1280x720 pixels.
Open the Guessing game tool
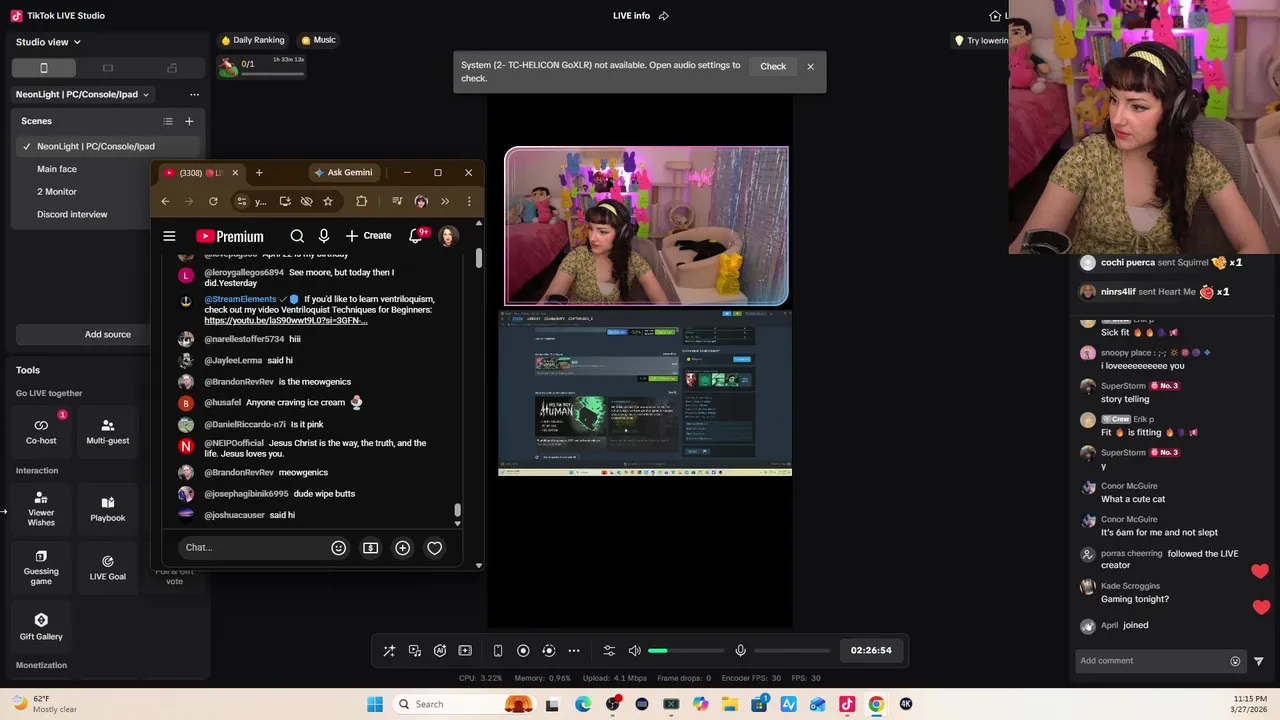[x=41, y=567]
